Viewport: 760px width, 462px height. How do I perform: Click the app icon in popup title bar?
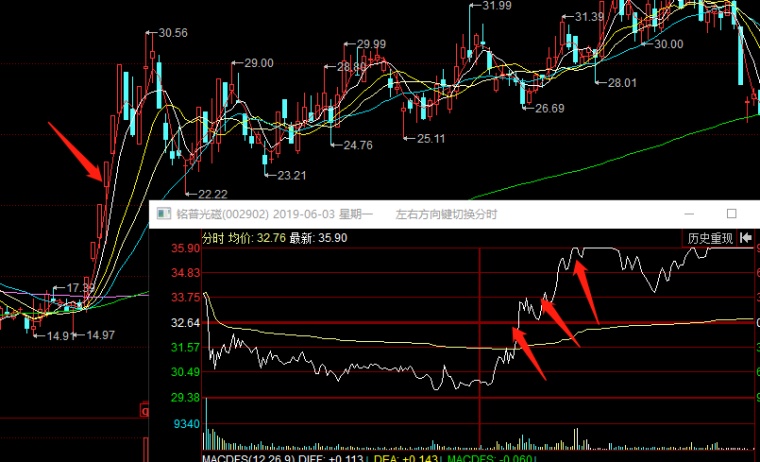pos(164,214)
